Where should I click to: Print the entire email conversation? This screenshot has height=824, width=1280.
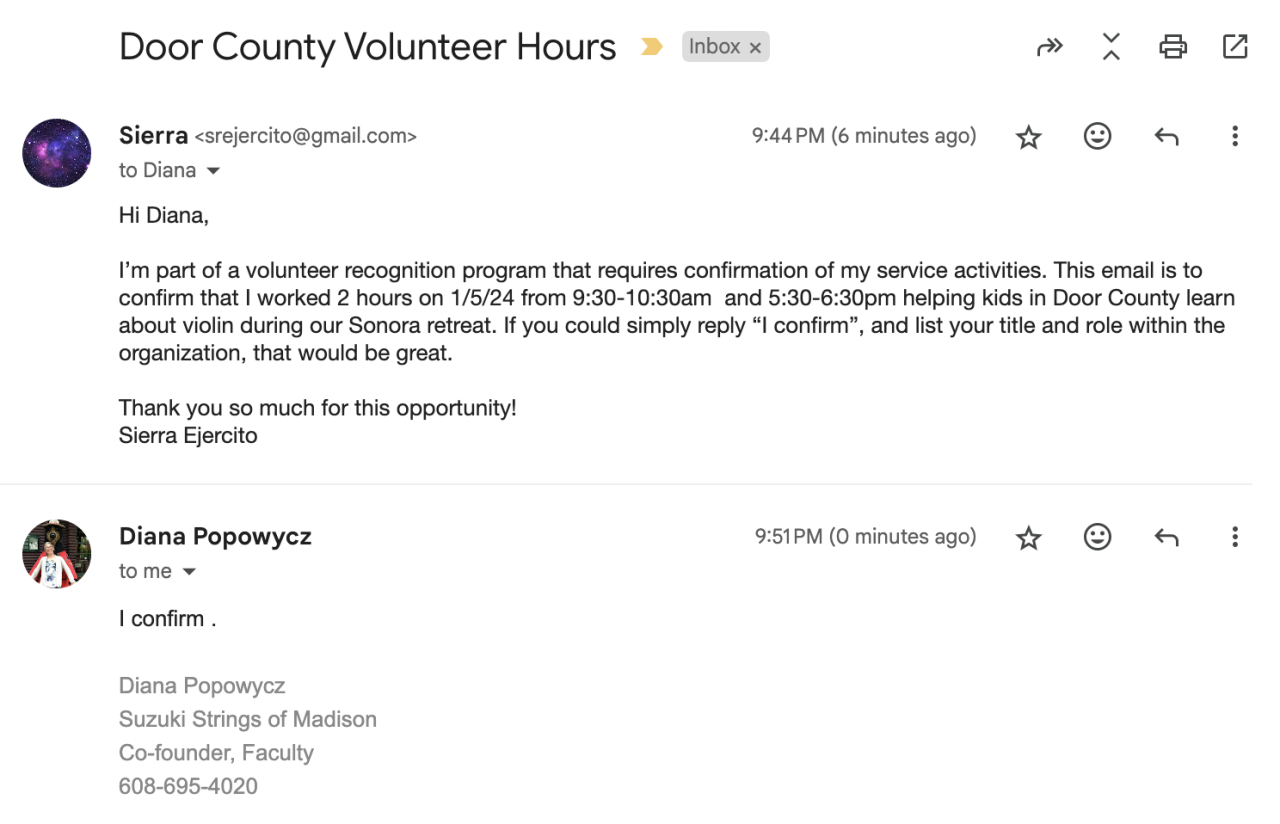point(1173,47)
